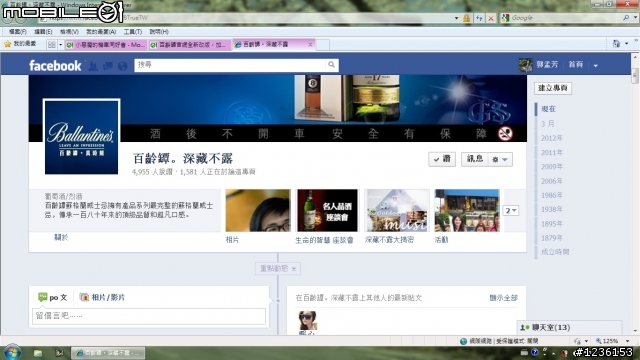Open the address bar history dropdown arrow

point(456,18)
